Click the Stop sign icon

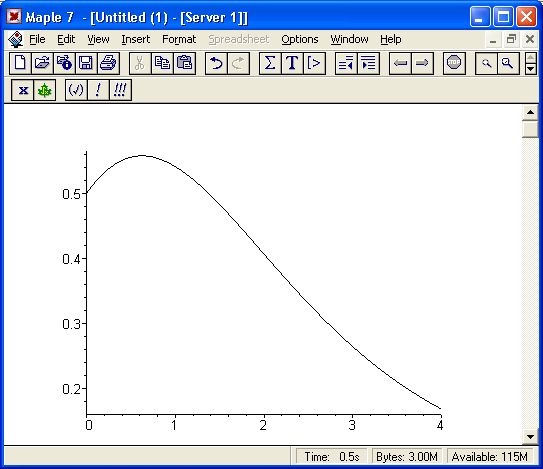pos(454,63)
